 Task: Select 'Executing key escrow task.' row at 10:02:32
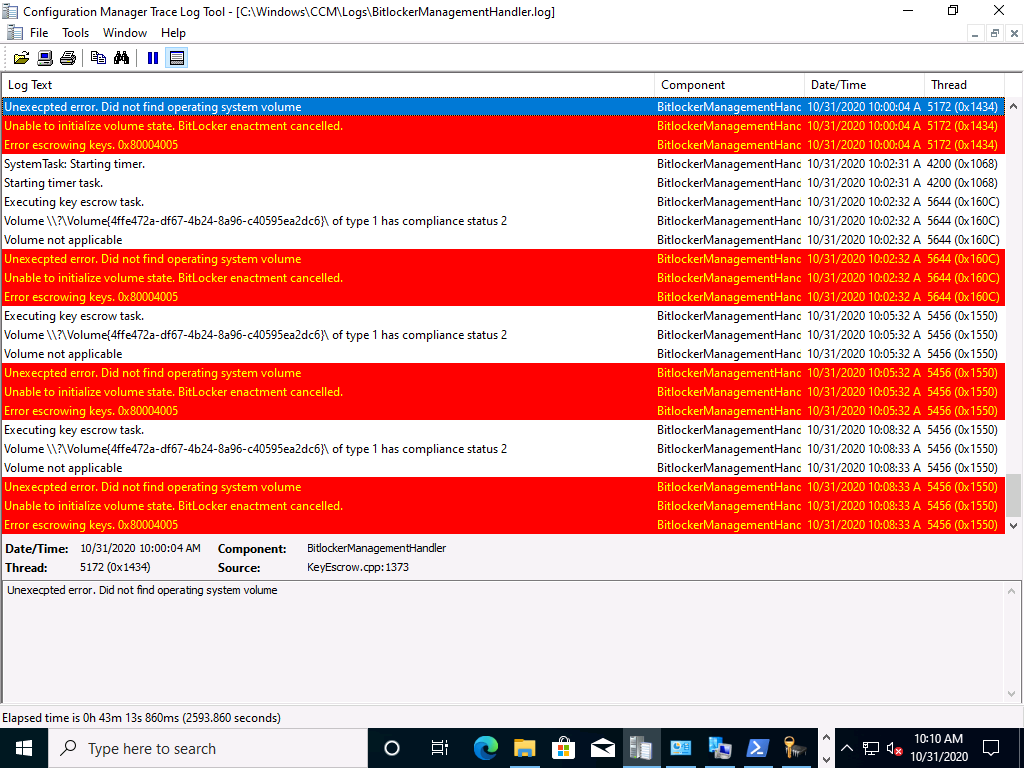pyautogui.click(x=504, y=202)
